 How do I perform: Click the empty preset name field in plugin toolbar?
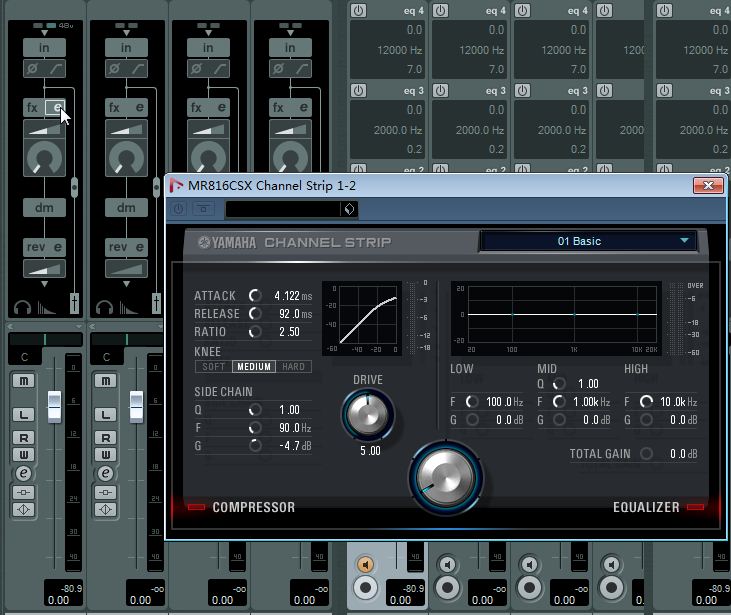(x=283, y=209)
